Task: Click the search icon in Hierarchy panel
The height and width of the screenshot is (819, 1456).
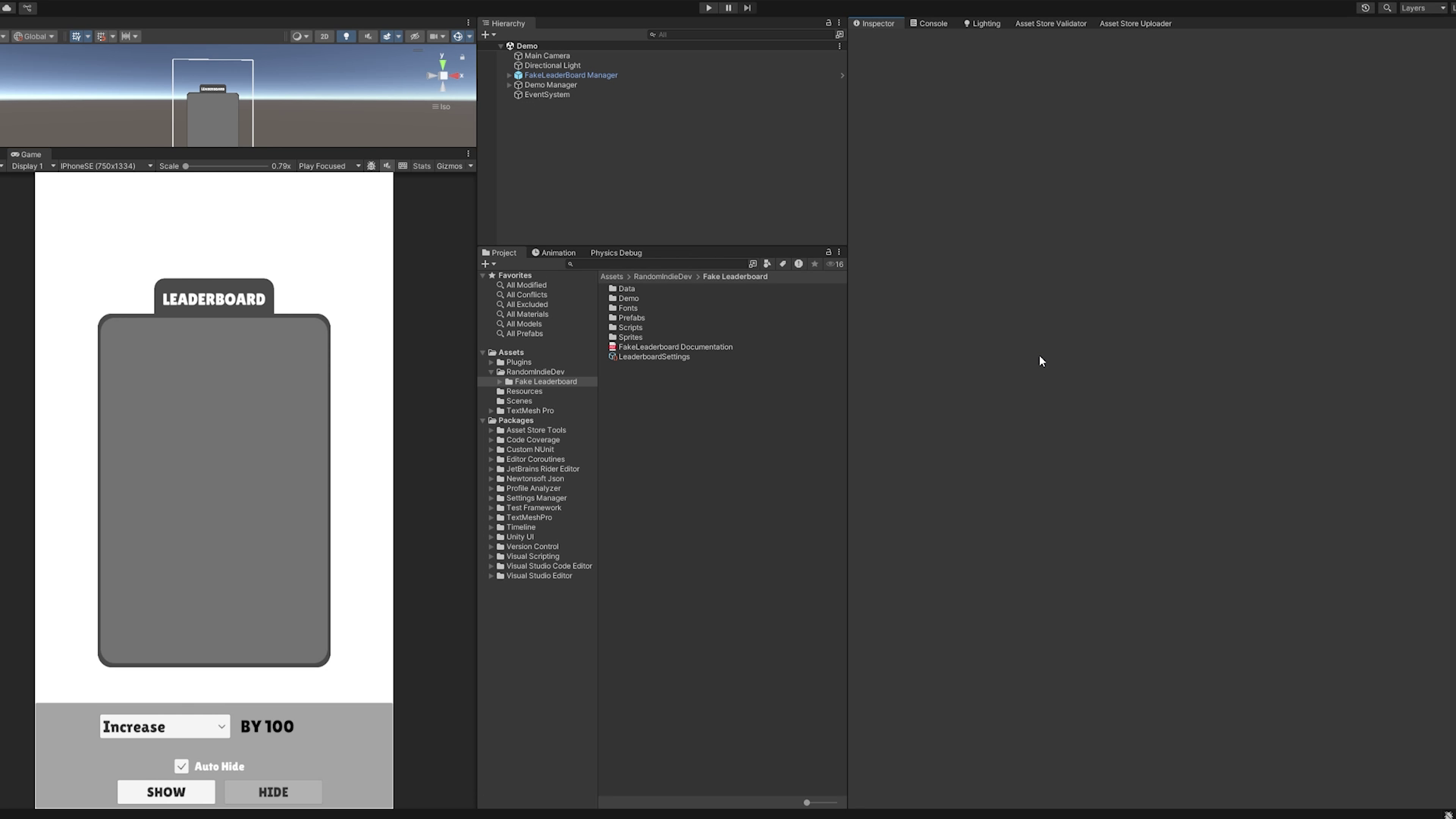Action: 651,34
